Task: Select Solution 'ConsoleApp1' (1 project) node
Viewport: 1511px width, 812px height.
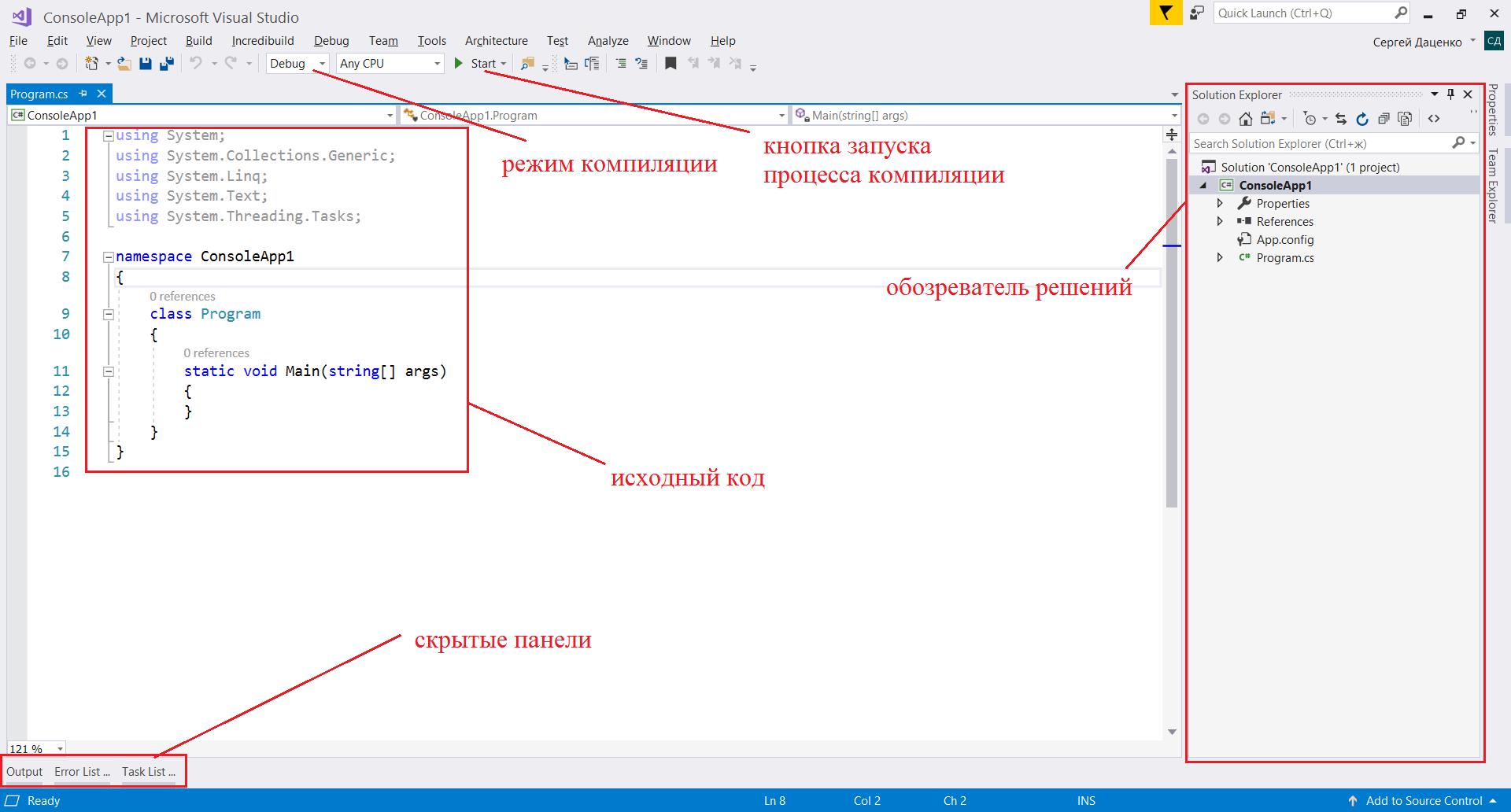Action: (1310, 167)
